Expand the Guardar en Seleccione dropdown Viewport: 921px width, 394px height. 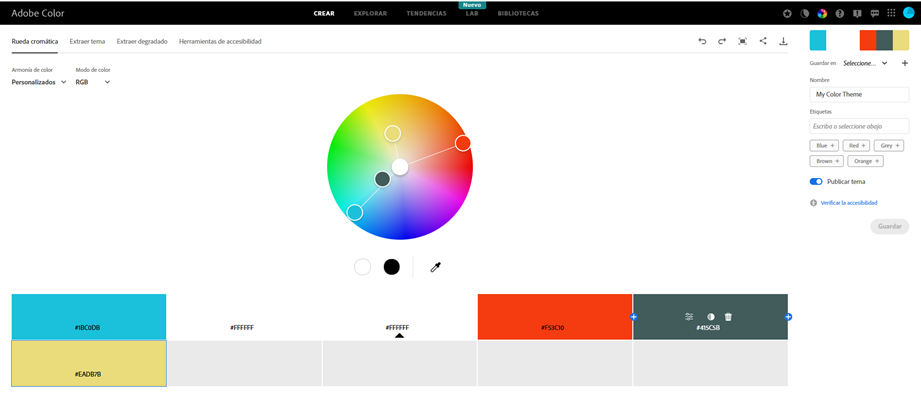(x=865, y=63)
